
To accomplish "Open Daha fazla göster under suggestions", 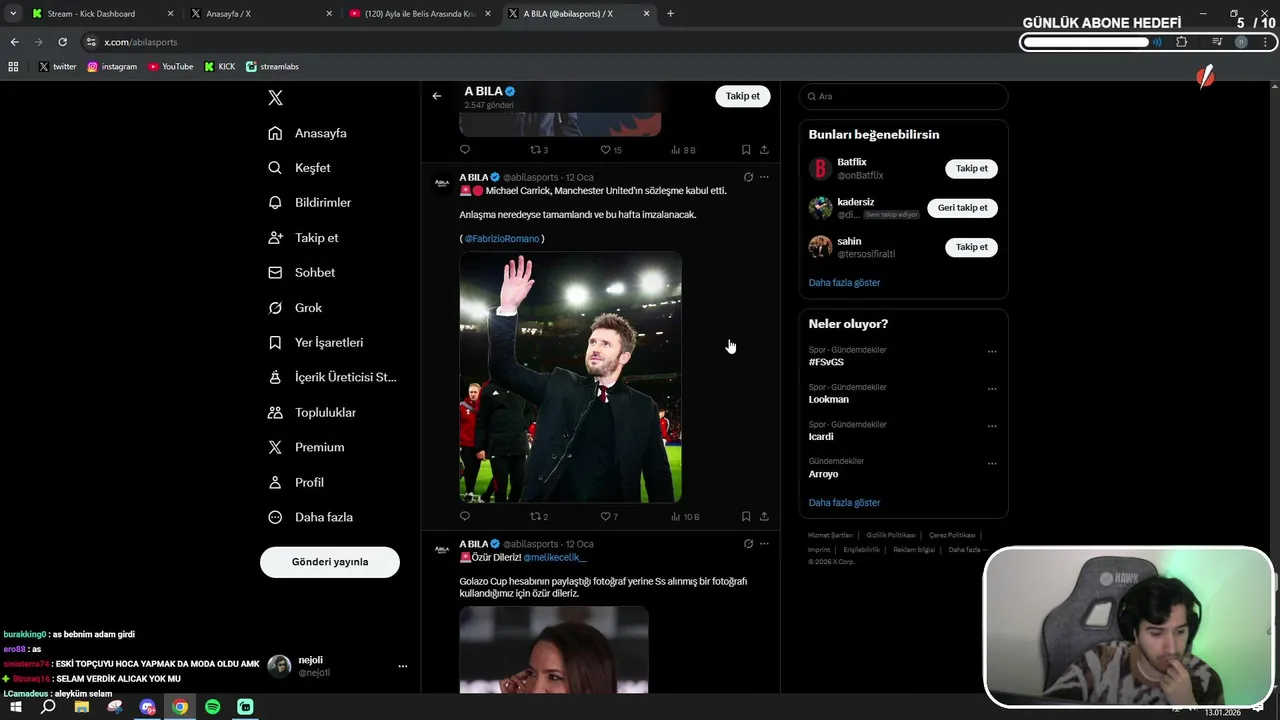I will (x=844, y=283).
